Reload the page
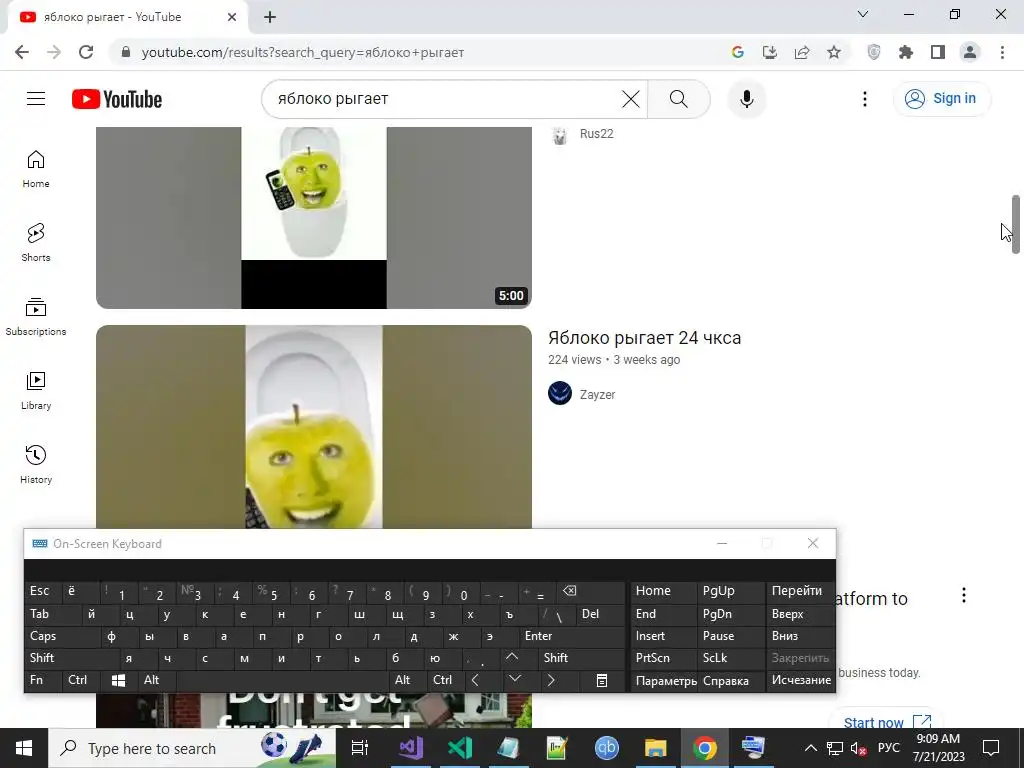This screenshot has height=768, width=1024. [x=86, y=52]
